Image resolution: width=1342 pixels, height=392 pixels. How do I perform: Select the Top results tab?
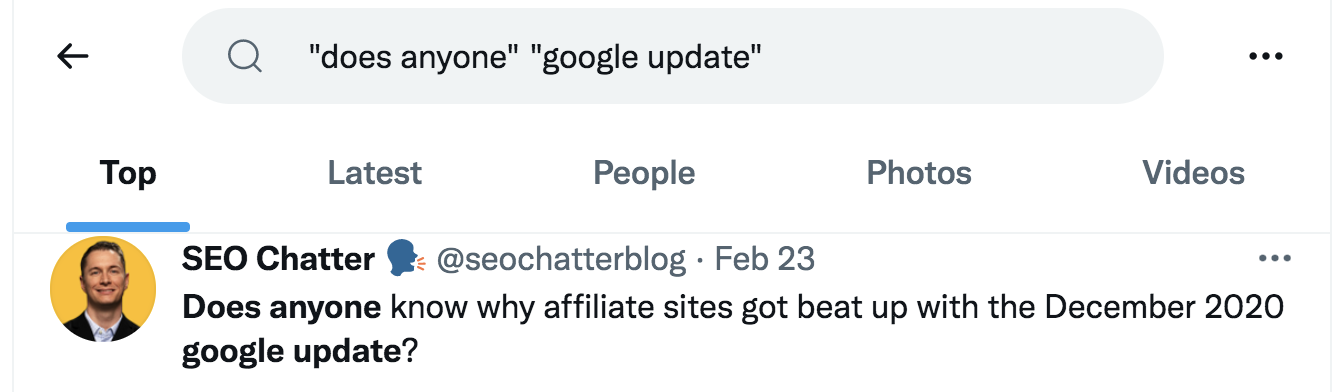128,173
